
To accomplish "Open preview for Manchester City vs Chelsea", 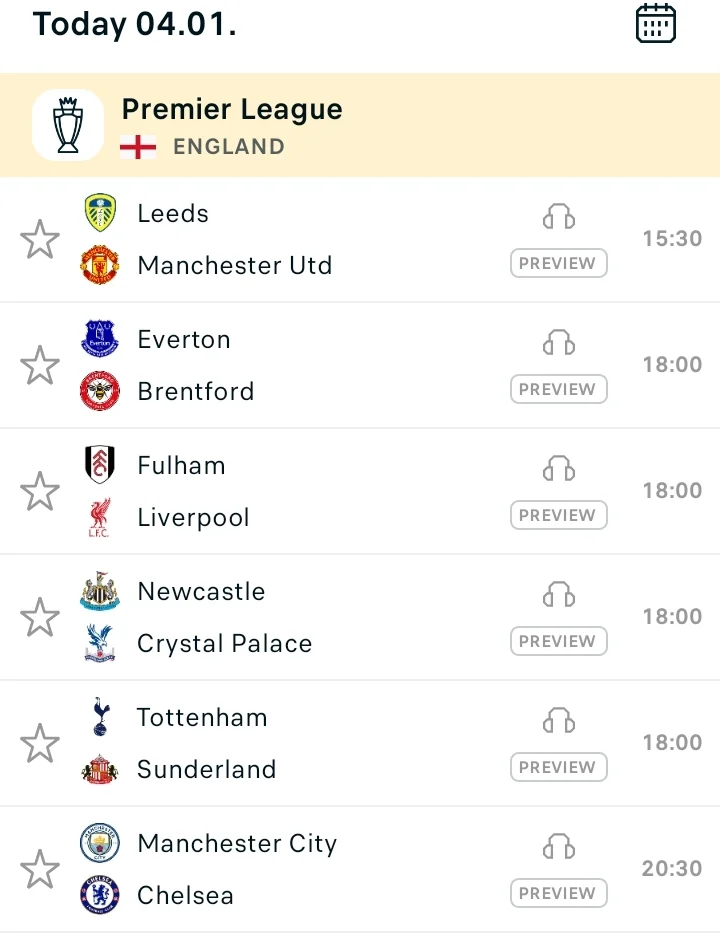I will click(x=558, y=894).
